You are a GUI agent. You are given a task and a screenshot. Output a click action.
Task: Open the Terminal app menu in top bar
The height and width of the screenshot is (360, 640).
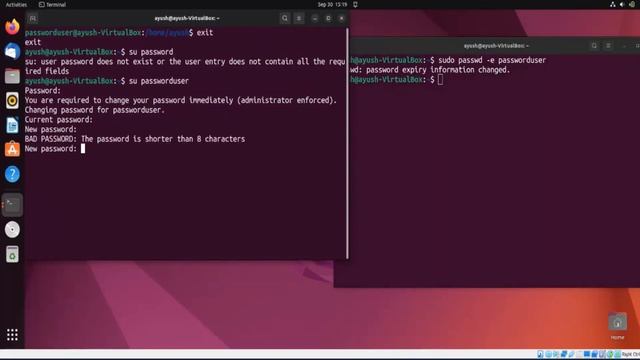[x=52, y=4]
